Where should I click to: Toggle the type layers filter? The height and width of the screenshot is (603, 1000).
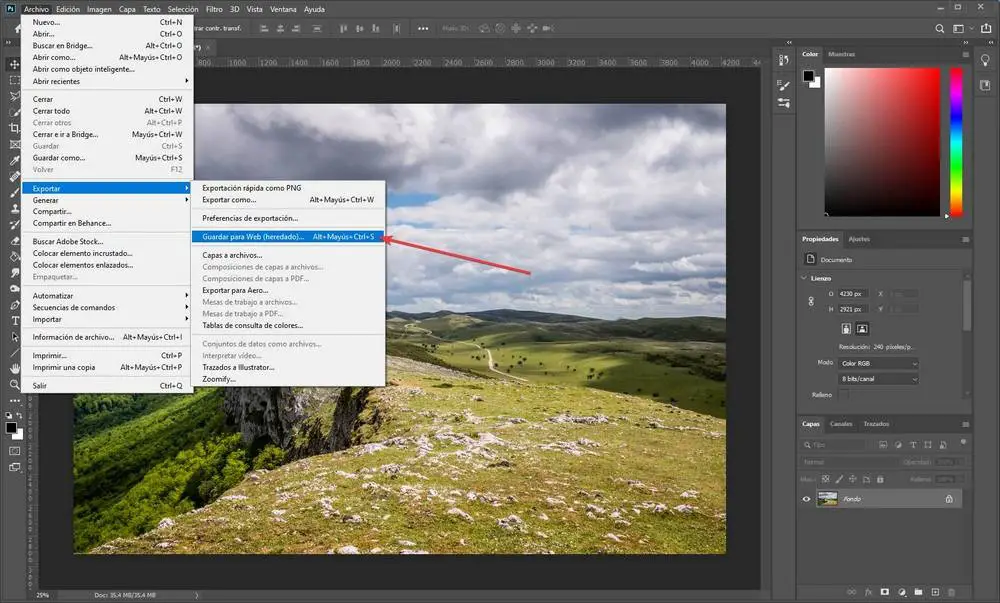tap(913, 445)
